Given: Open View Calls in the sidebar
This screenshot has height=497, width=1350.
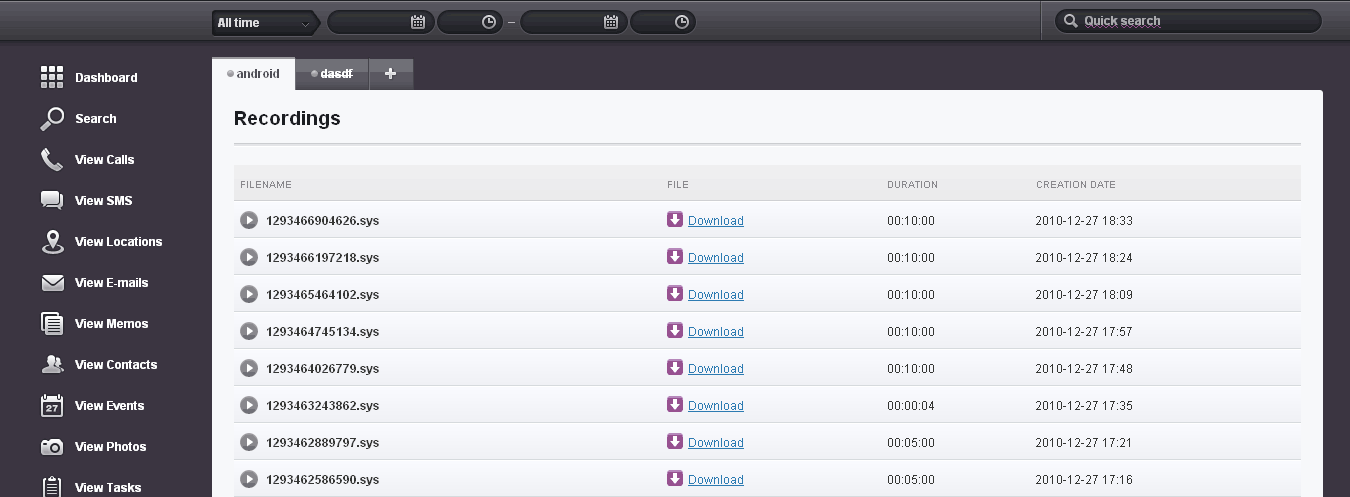Looking at the screenshot, I should coord(104,160).
